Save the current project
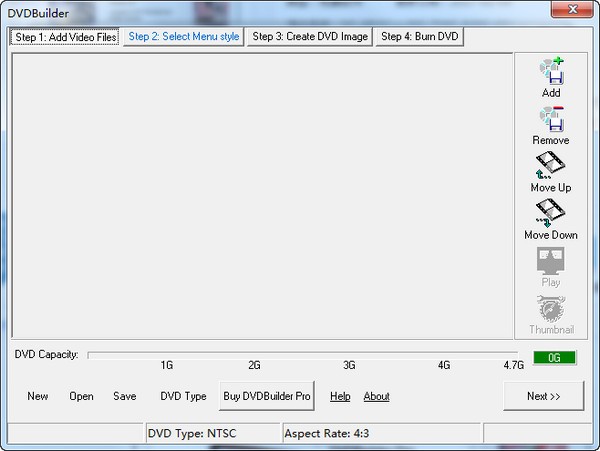 pos(125,396)
